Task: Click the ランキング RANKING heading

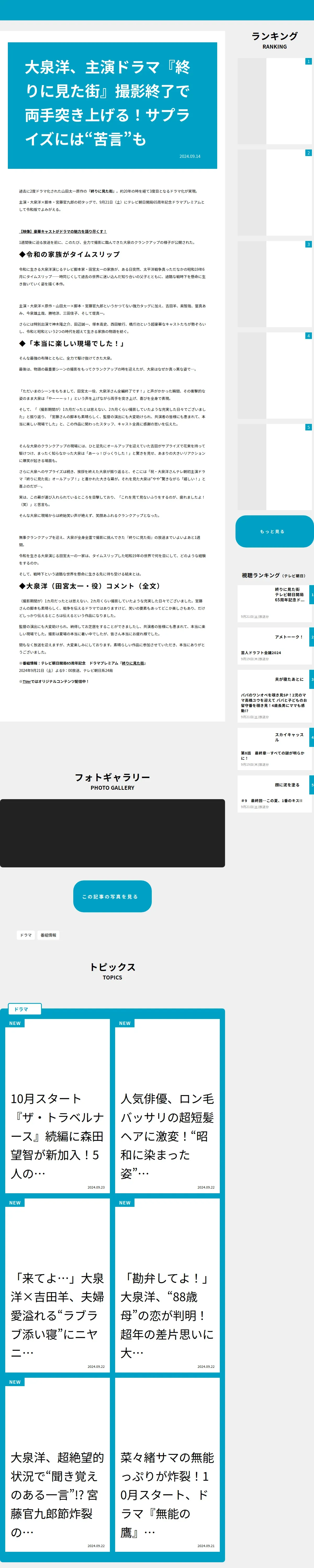Action: click(x=274, y=40)
